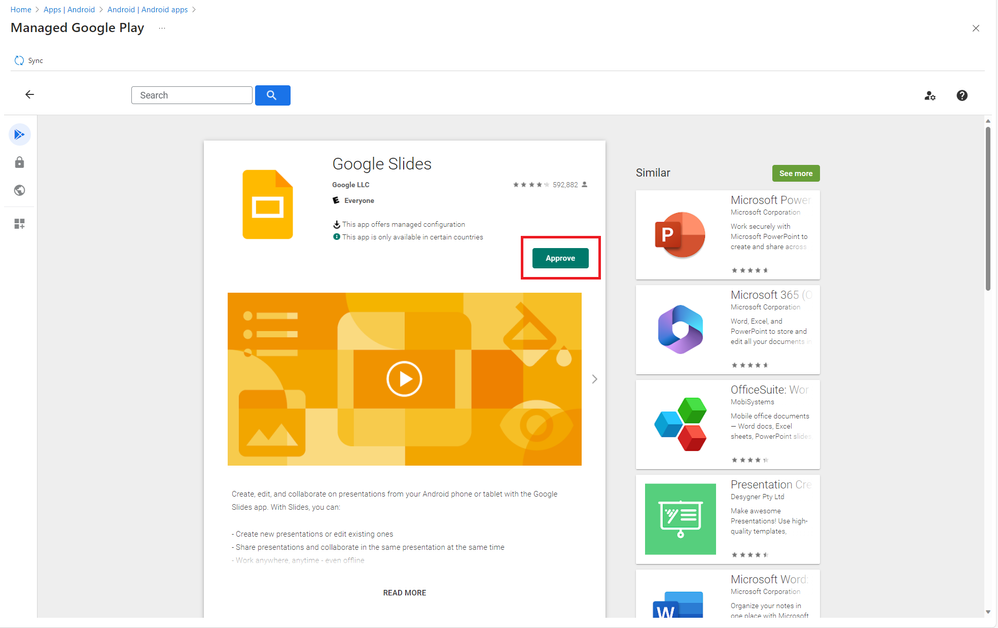998x628 pixels.
Task: Open the help question mark icon
Action: pyautogui.click(x=962, y=95)
